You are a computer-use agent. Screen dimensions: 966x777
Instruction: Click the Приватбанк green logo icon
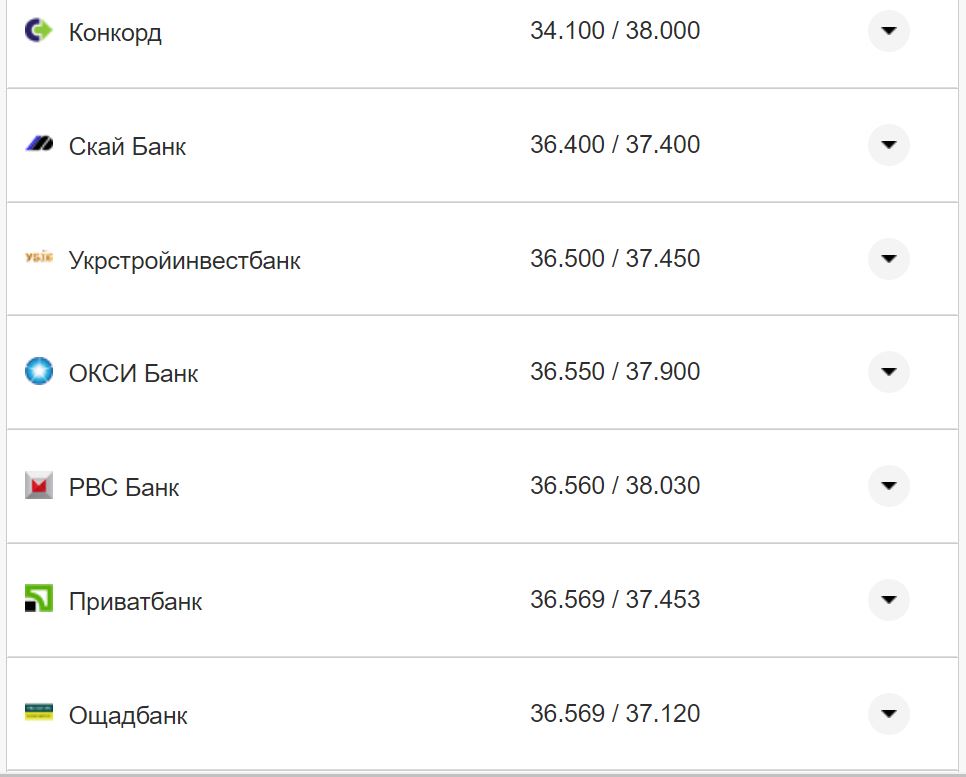(x=38, y=600)
